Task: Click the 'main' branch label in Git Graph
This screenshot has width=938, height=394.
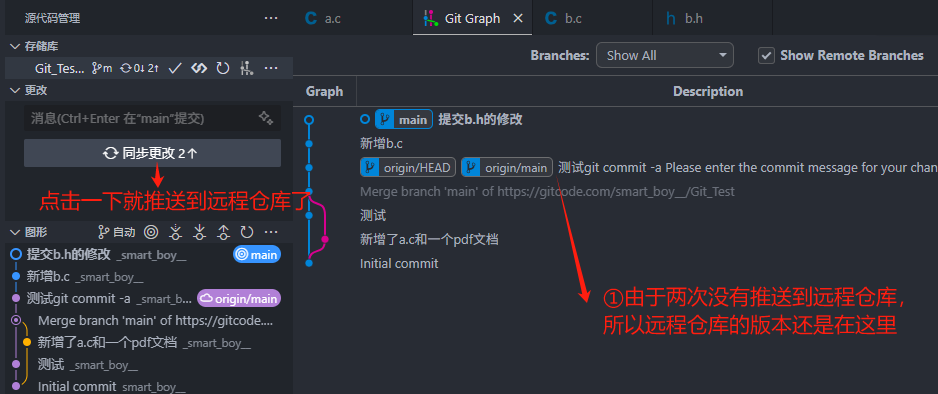Action: [404, 120]
